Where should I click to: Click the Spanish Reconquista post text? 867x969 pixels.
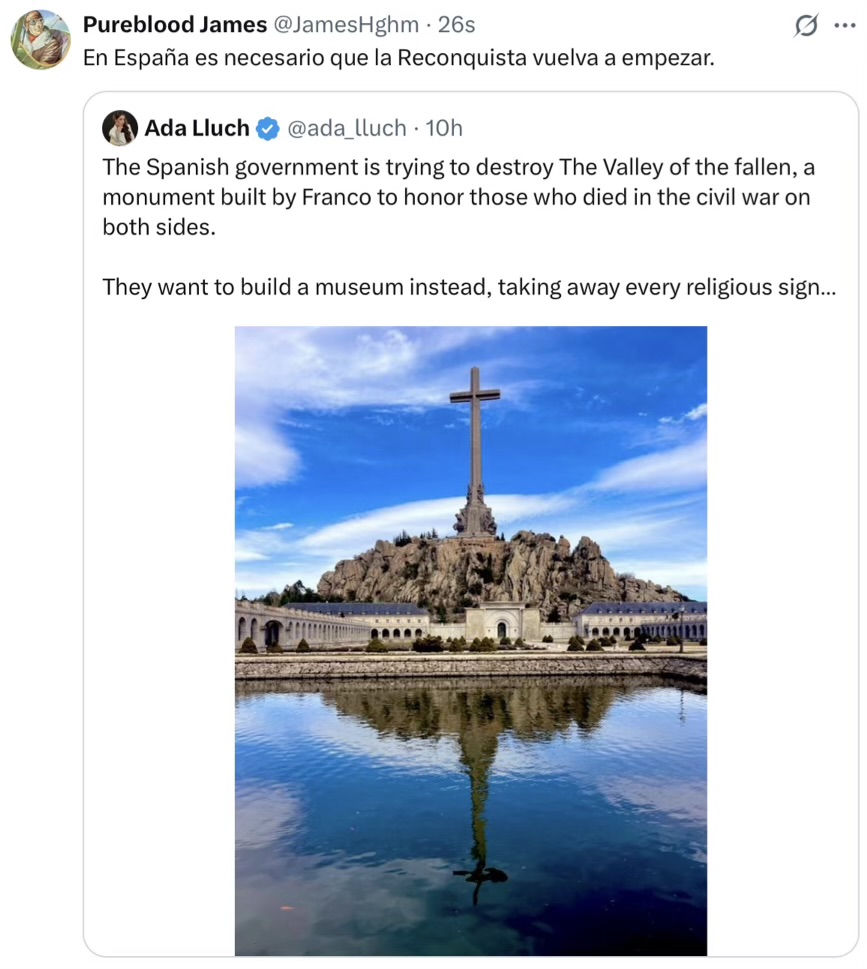(x=398, y=58)
